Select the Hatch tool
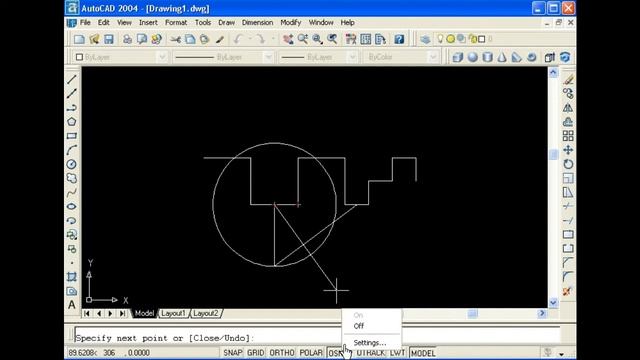 [72, 277]
